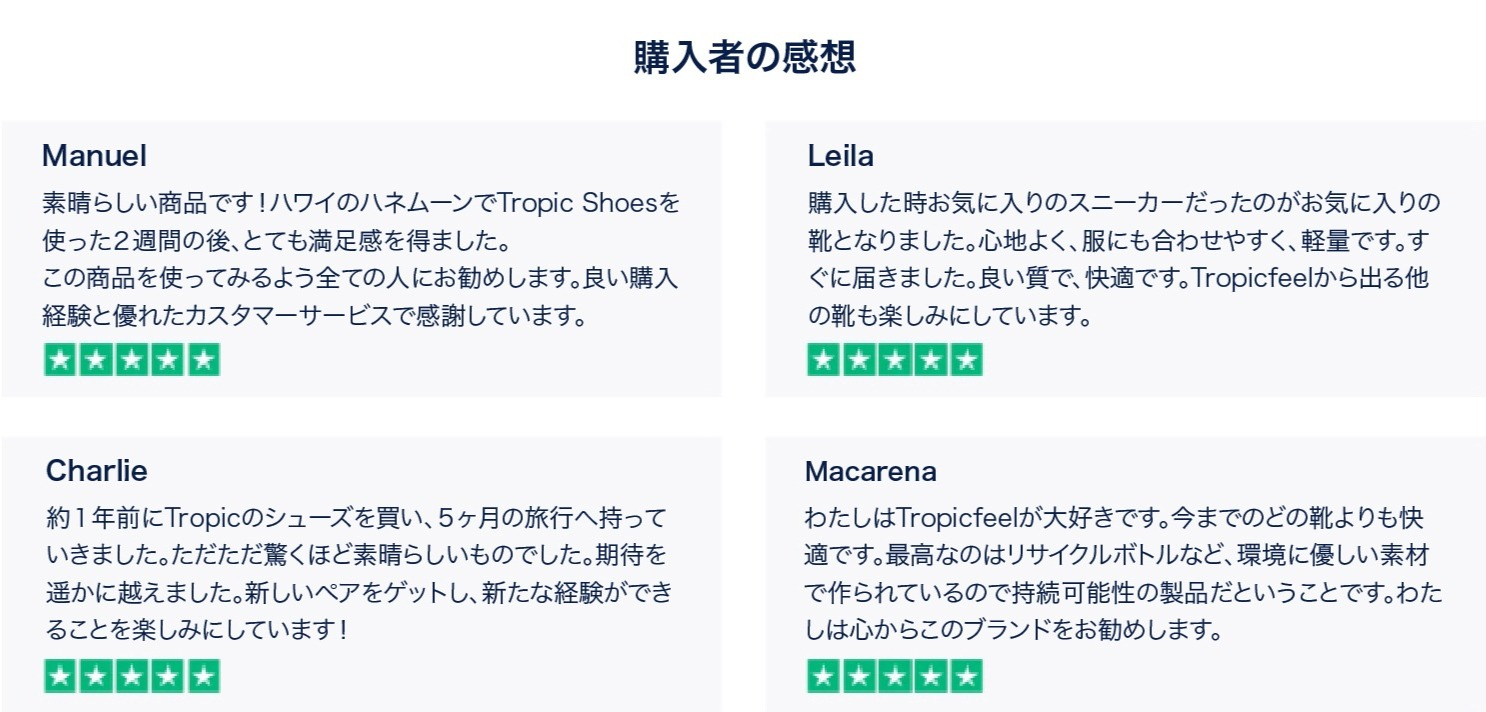Click Leila's review text about sneakers
The width and height of the screenshot is (1486, 712).
click(1123, 260)
